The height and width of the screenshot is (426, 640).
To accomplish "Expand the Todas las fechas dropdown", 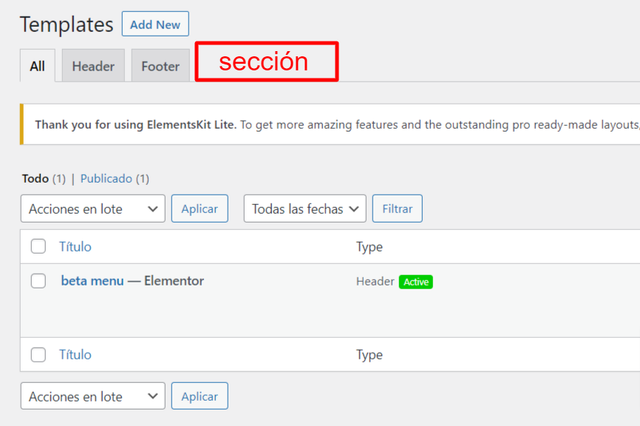I will [305, 209].
